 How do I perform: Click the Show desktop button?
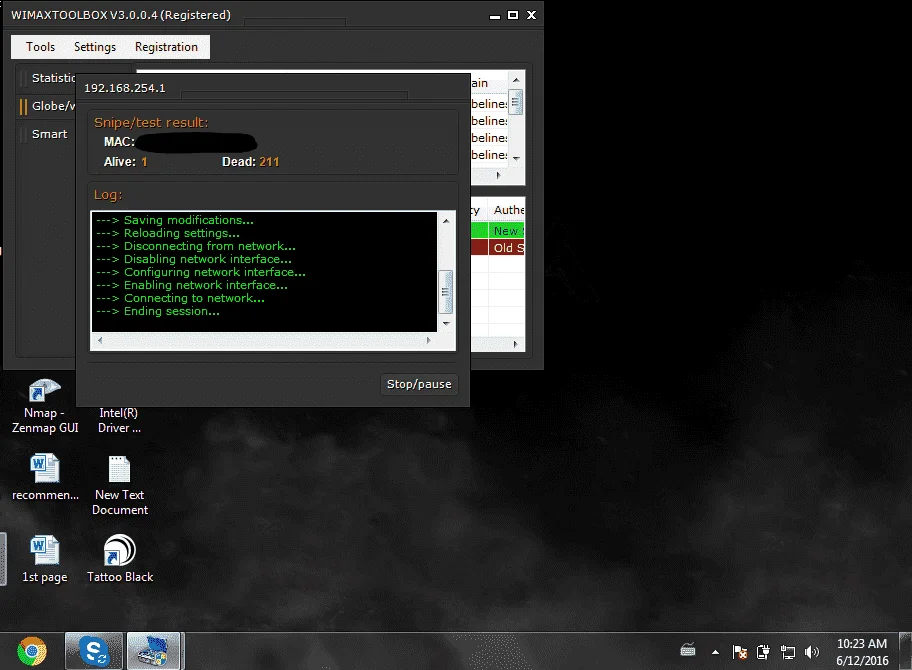click(906, 651)
